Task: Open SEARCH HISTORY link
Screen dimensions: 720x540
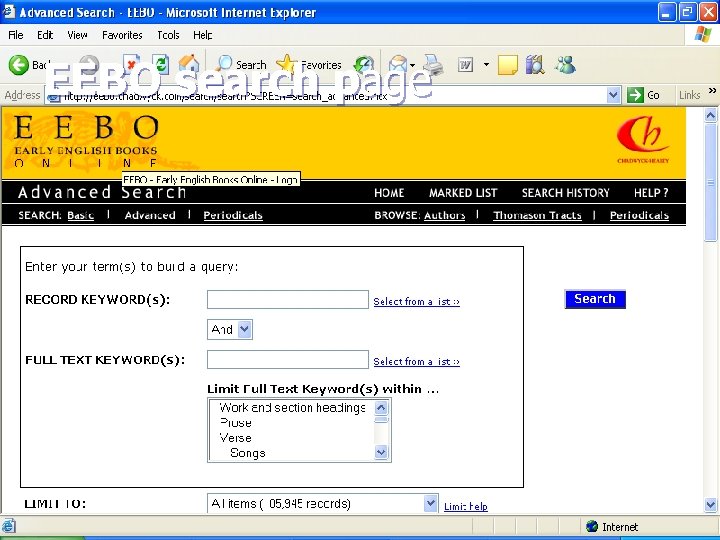Action: 565,193
